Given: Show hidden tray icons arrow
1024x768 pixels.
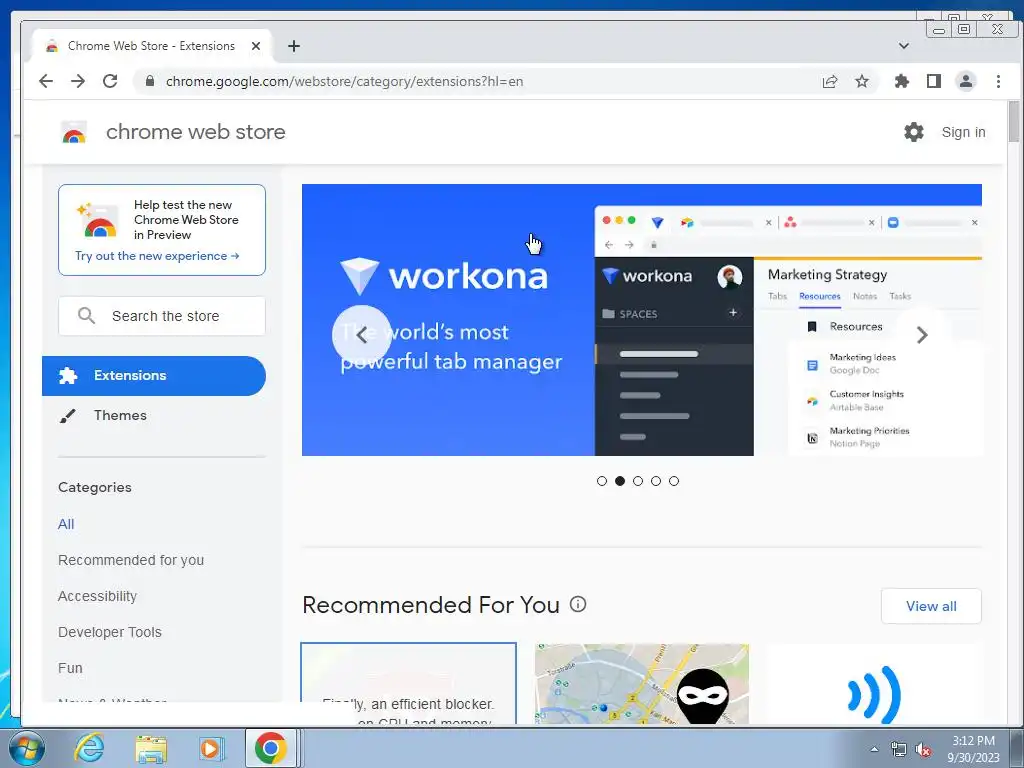Looking at the screenshot, I should (x=874, y=749).
